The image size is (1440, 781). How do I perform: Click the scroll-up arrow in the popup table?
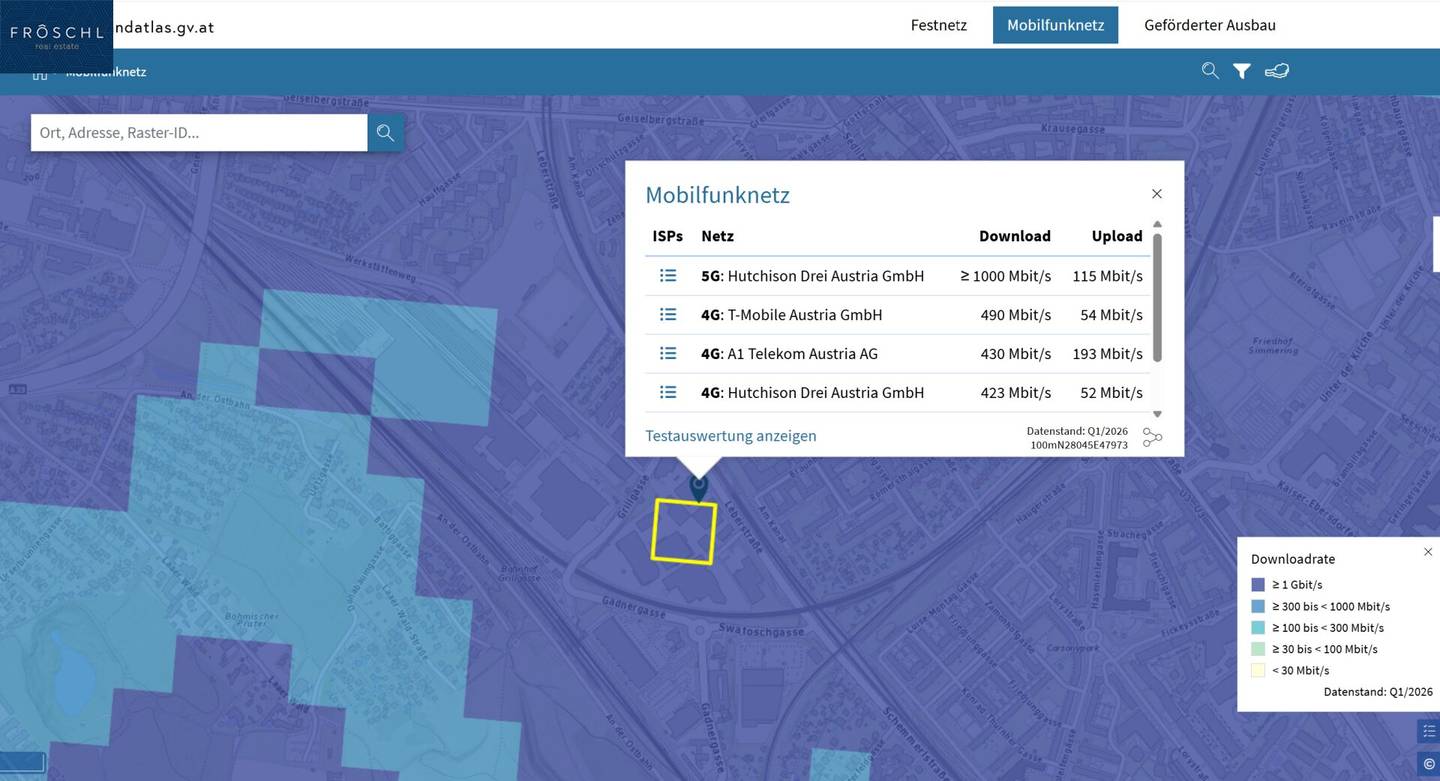pos(1157,225)
